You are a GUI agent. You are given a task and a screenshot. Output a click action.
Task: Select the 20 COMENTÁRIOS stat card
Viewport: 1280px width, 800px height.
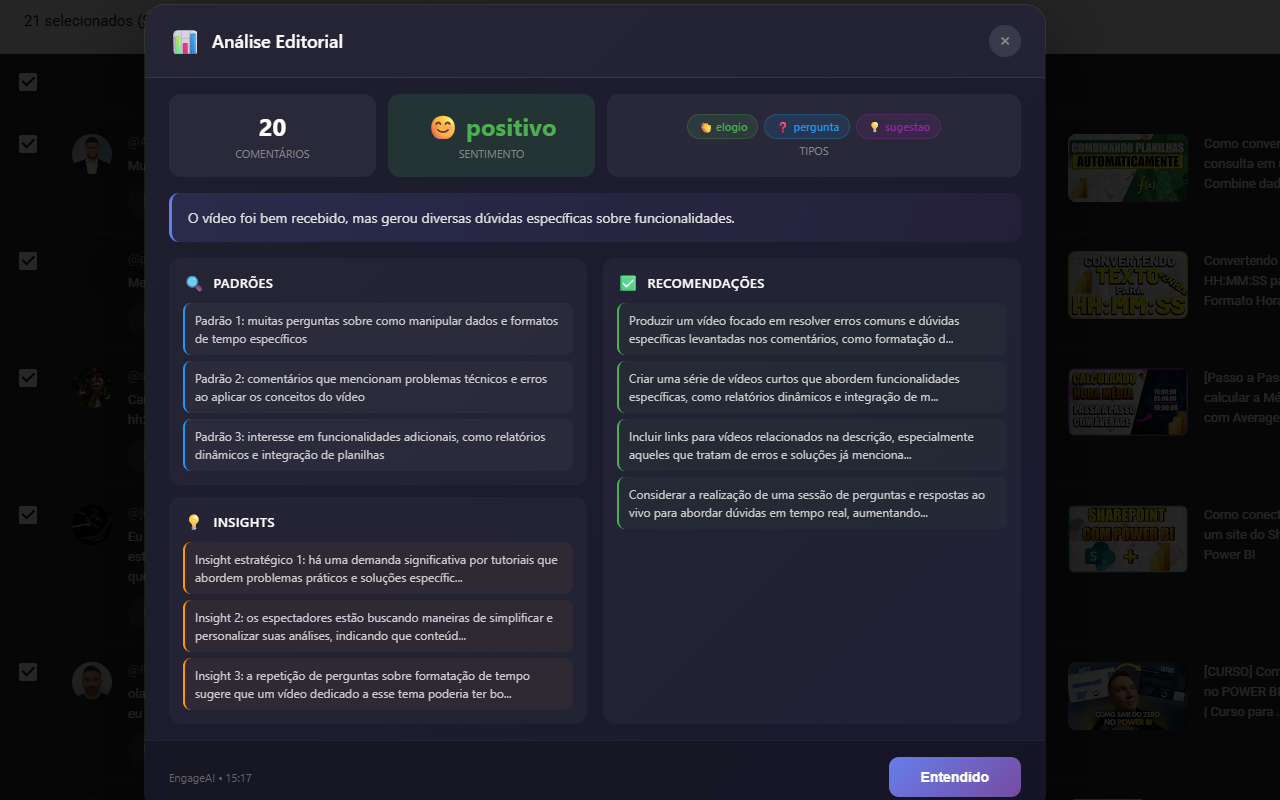(272, 135)
